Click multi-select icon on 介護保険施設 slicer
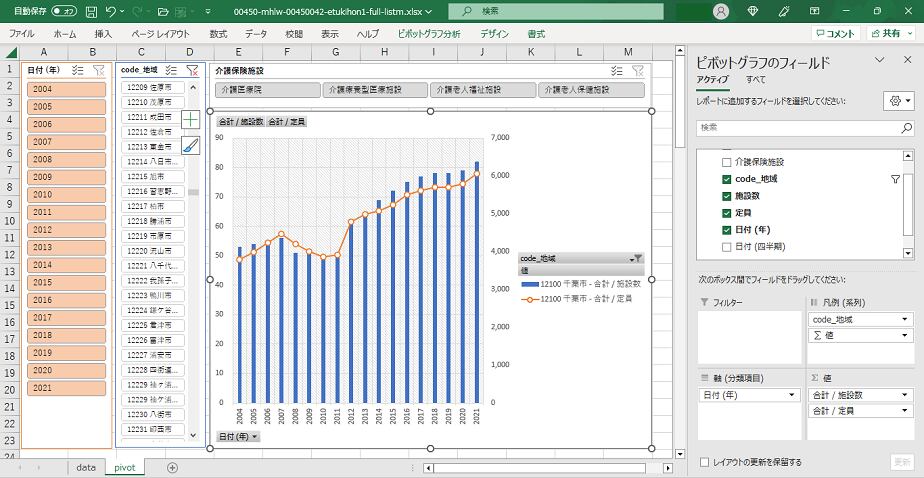The height and width of the screenshot is (478, 924). point(617,71)
